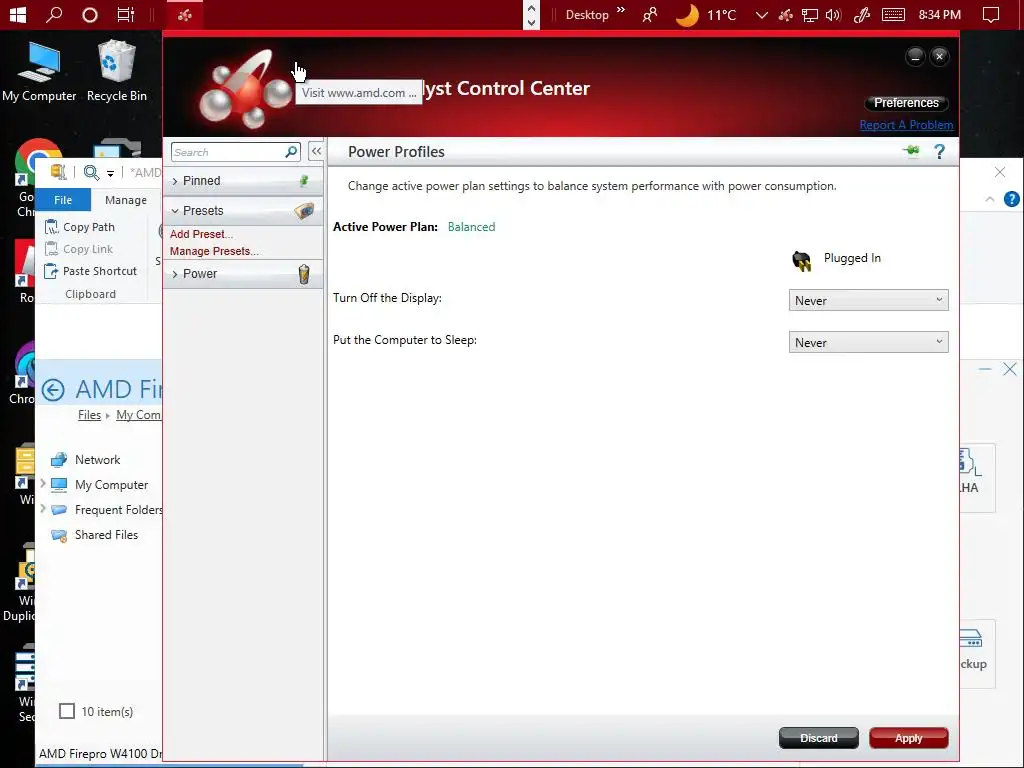Click the Balanced active power plan text
1024x768 pixels.
(471, 227)
